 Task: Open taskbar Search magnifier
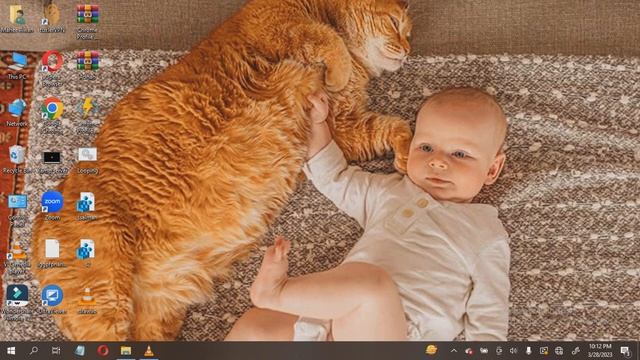click(x=34, y=350)
